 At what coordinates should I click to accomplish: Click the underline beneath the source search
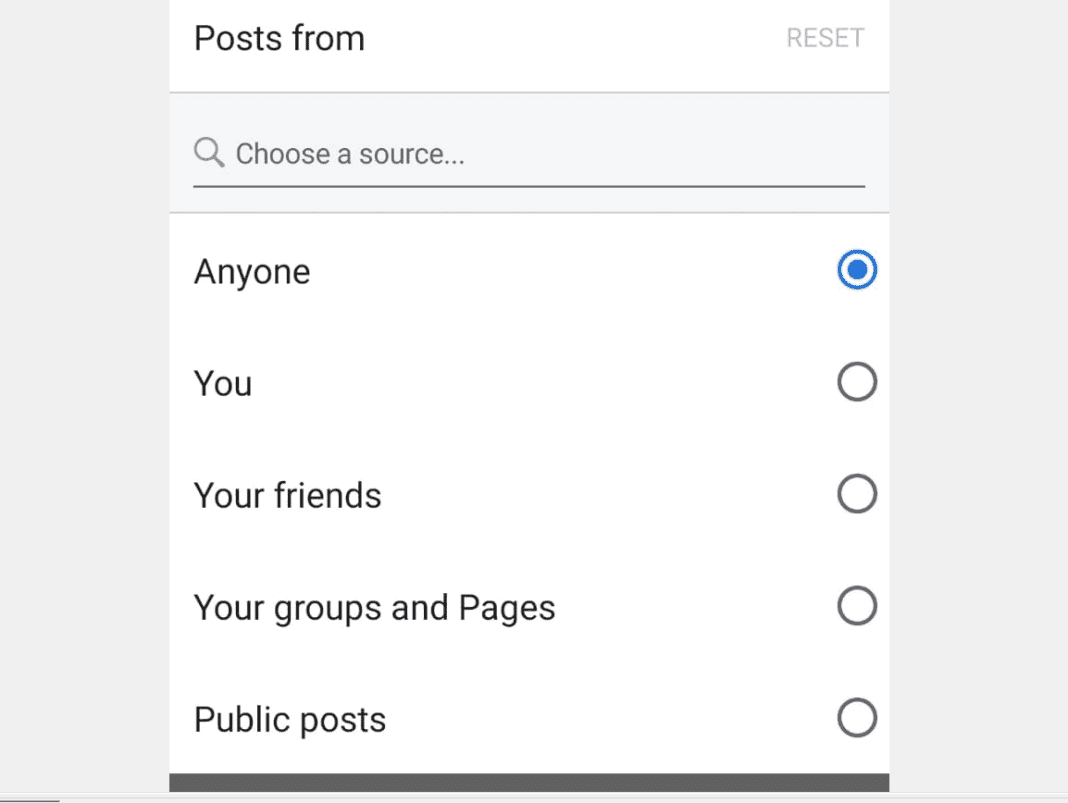(x=529, y=186)
